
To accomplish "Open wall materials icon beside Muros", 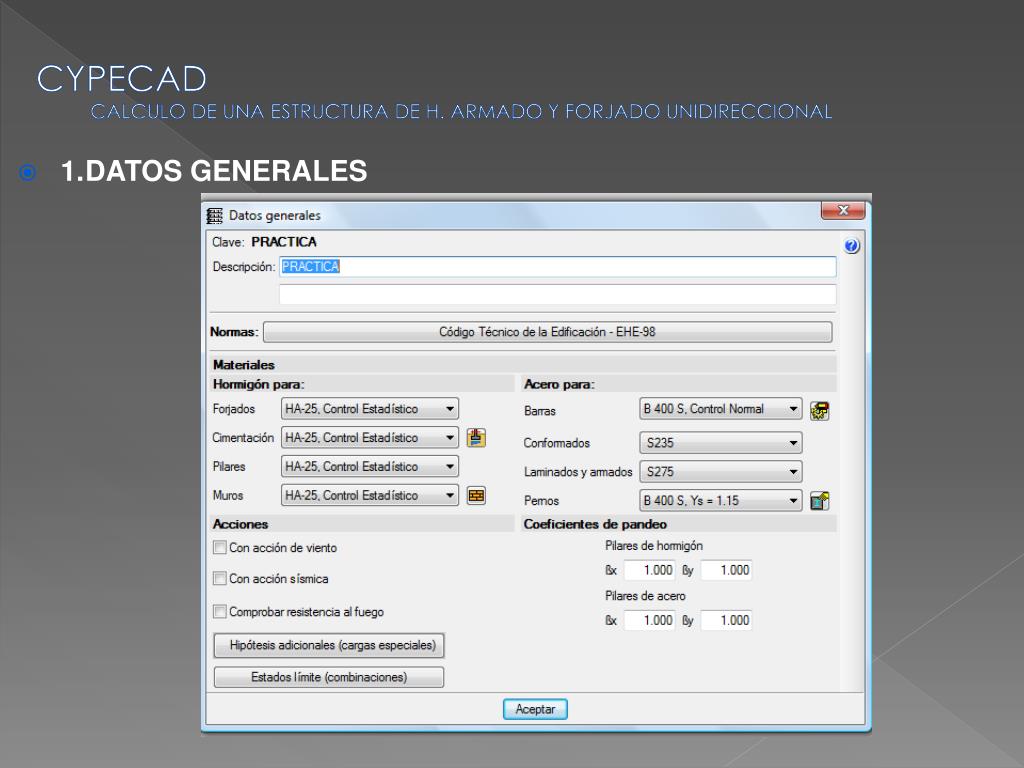I will [x=476, y=496].
